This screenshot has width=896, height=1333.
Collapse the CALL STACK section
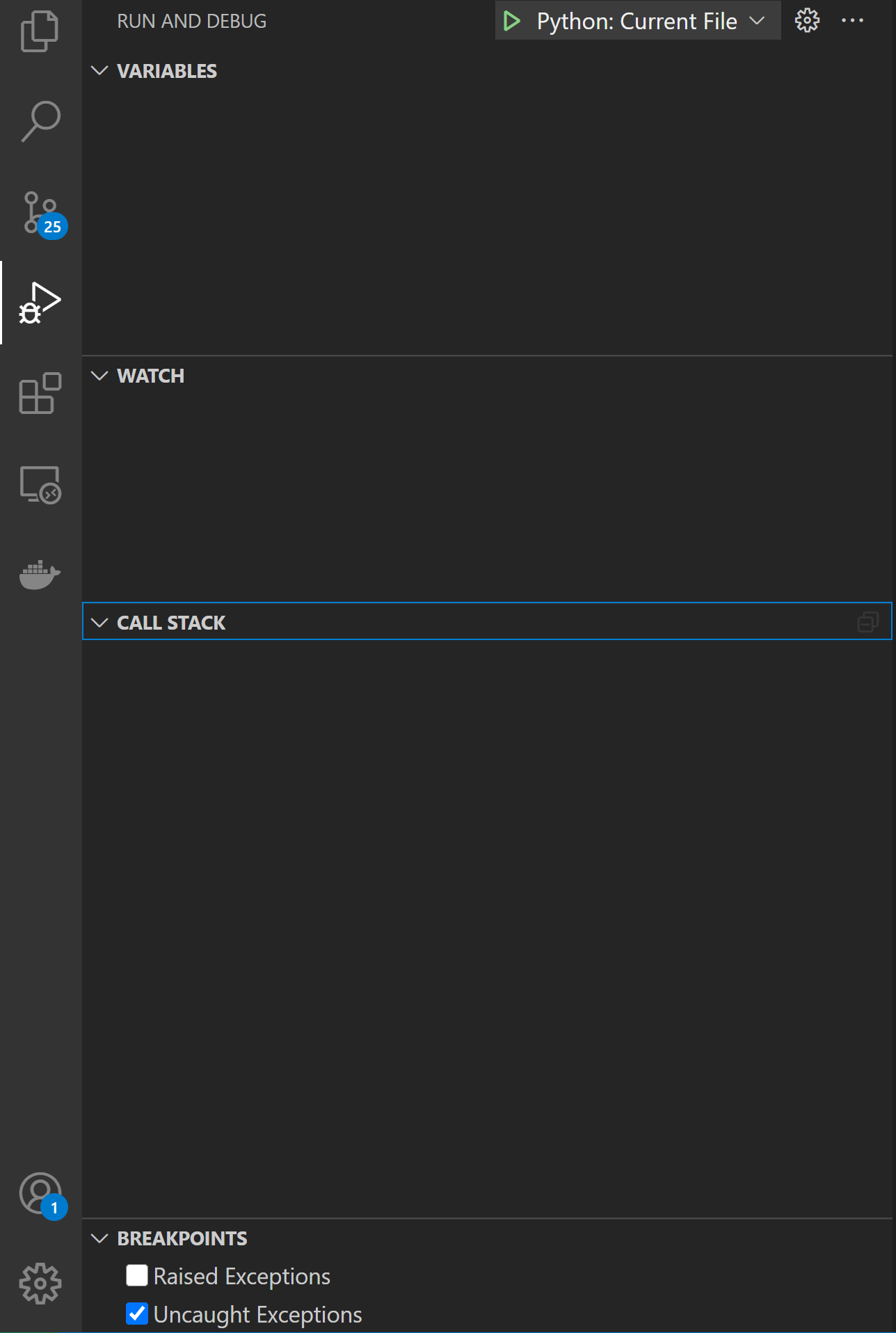99,622
